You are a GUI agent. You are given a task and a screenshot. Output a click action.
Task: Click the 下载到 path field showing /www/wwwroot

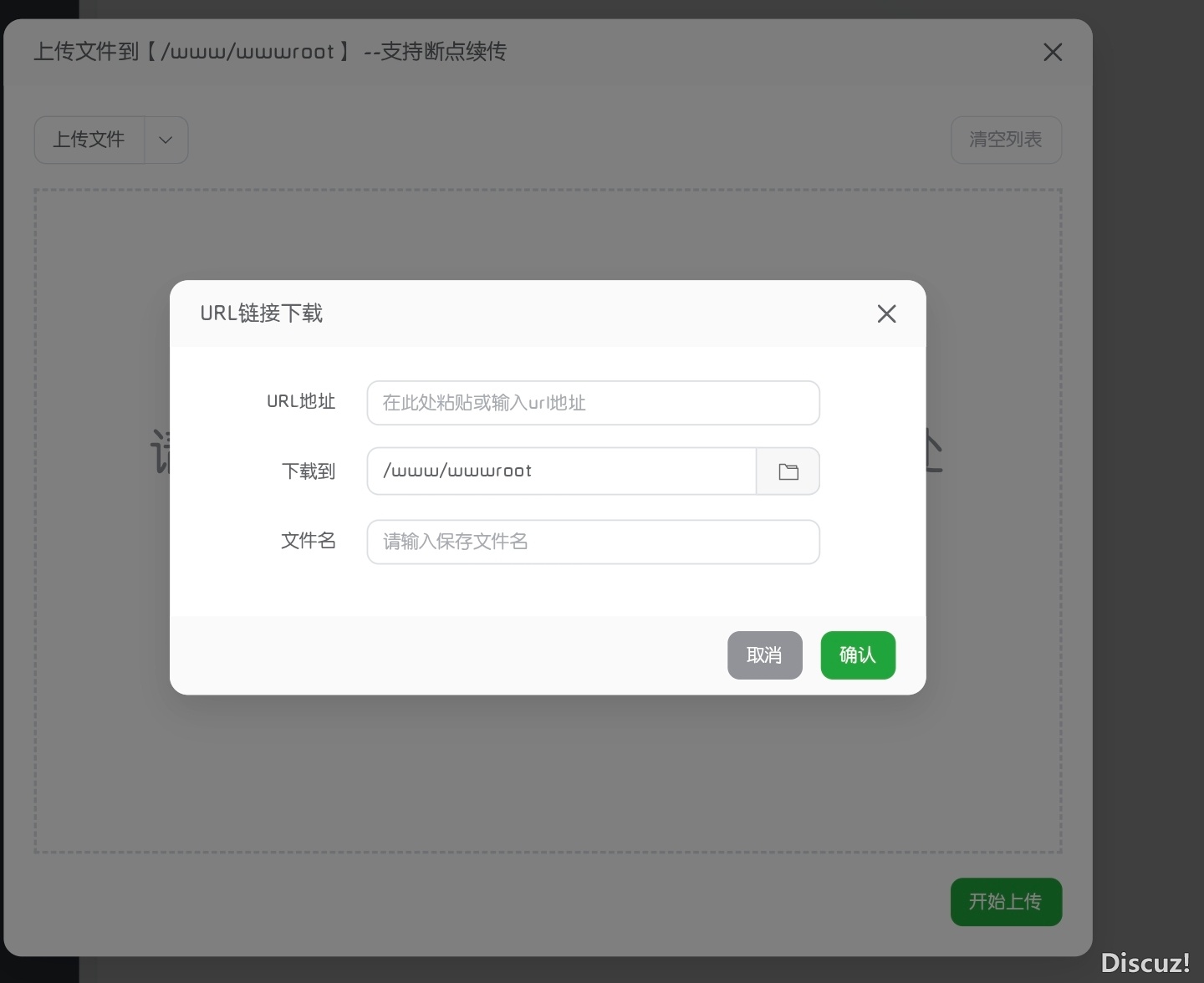[x=561, y=471]
